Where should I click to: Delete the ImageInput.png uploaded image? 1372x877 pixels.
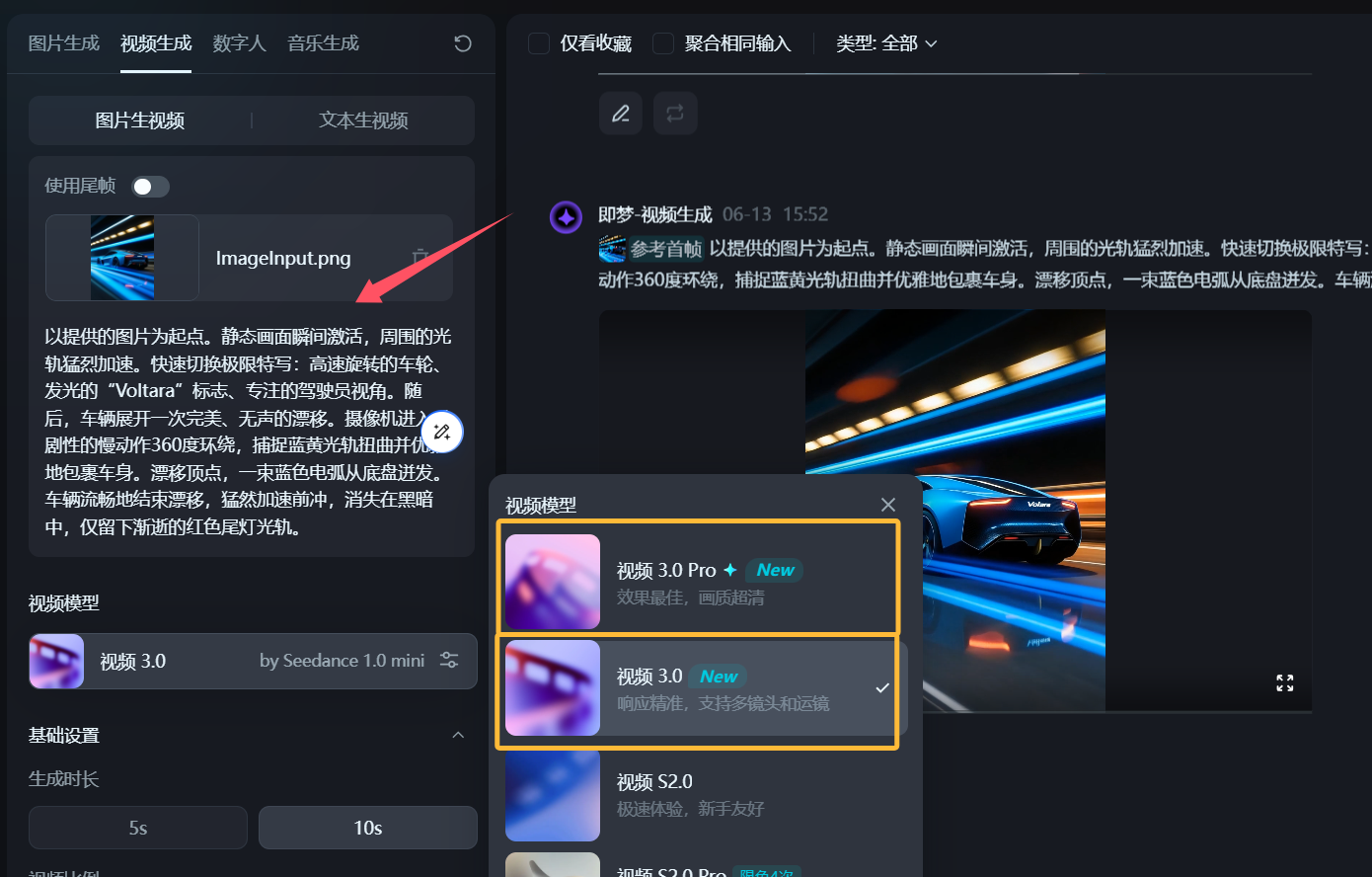(420, 257)
